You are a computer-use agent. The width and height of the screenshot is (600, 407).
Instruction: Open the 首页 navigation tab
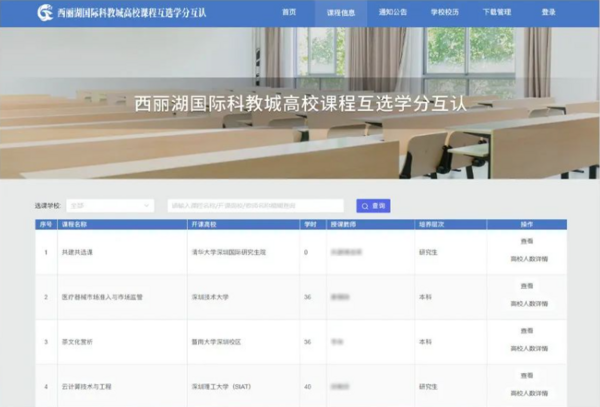tap(289, 12)
